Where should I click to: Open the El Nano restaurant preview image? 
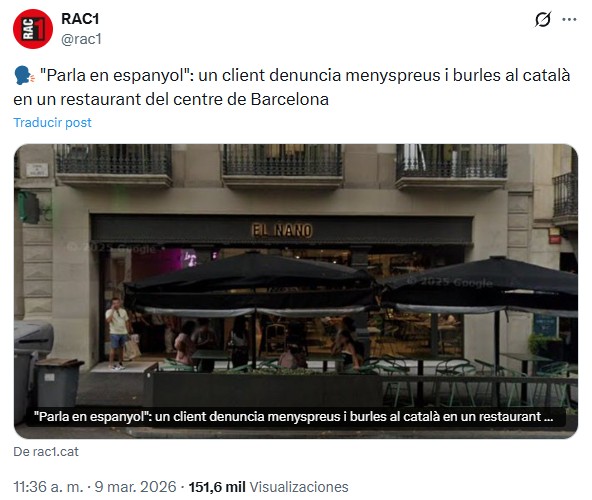coord(296,291)
